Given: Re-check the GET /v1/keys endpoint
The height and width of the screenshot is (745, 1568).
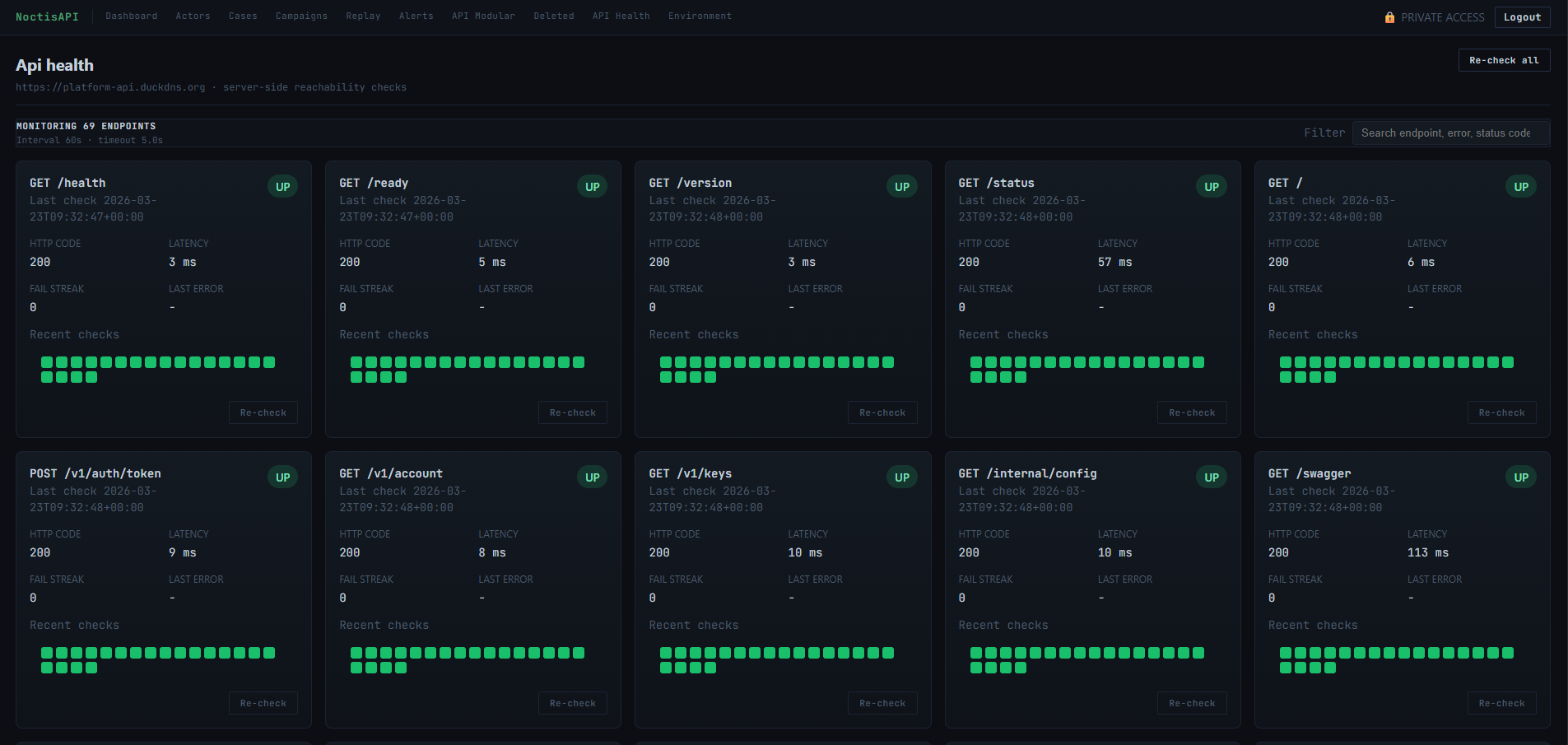Looking at the screenshot, I should coord(882,703).
